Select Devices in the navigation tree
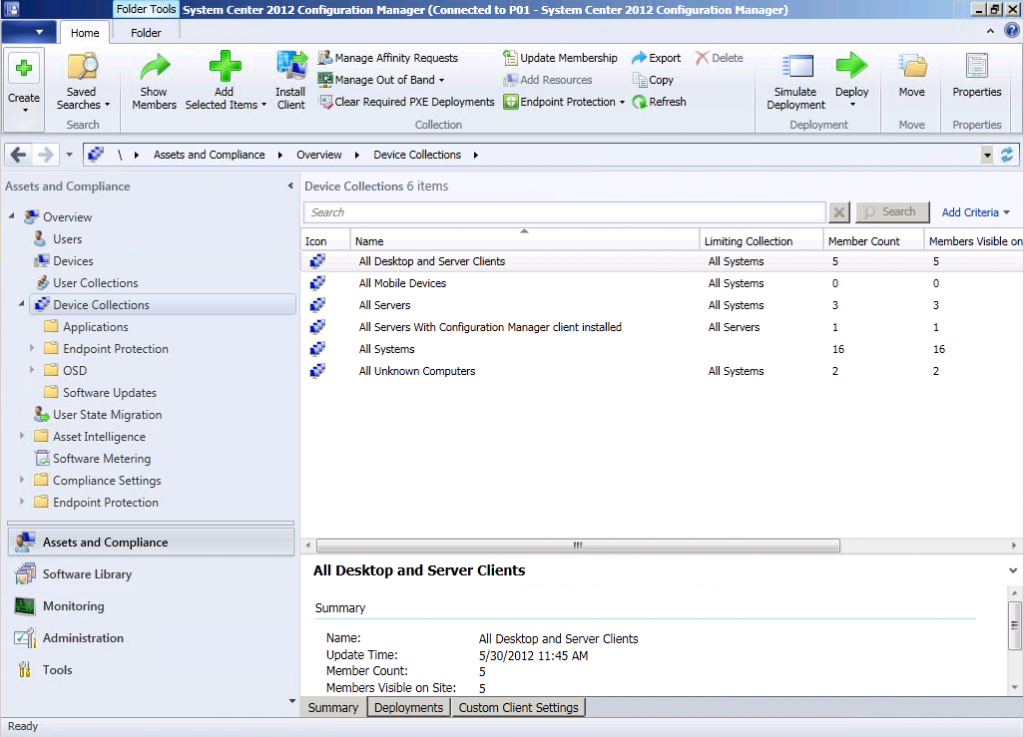Screen dimensions: 1024x737 click(72, 261)
